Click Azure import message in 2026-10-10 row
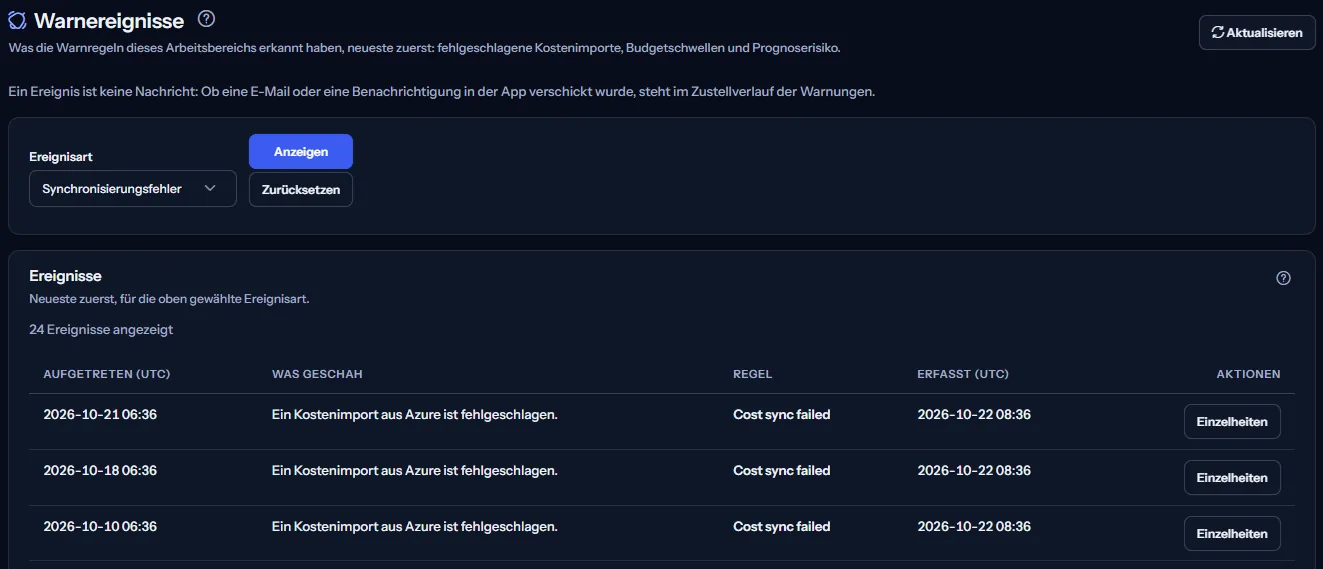Image resolution: width=1323 pixels, height=569 pixels. 415,526
